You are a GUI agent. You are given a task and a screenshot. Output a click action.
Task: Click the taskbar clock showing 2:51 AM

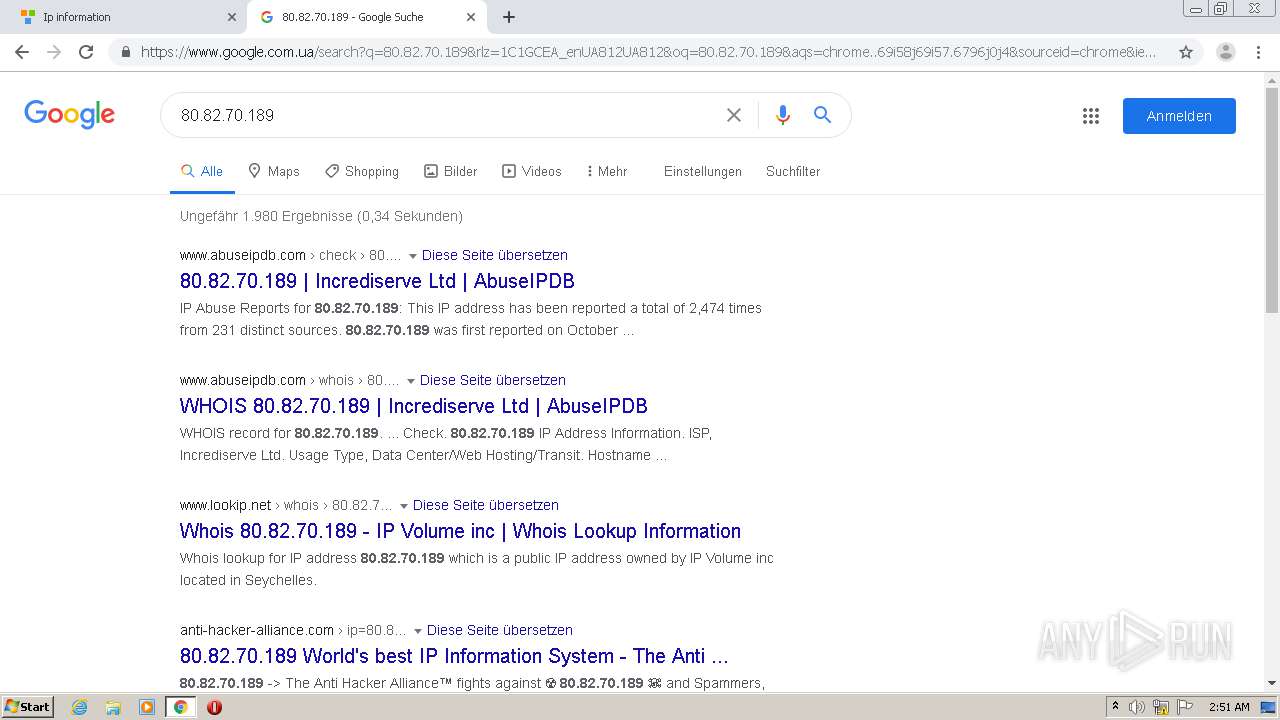point(1229,707)
